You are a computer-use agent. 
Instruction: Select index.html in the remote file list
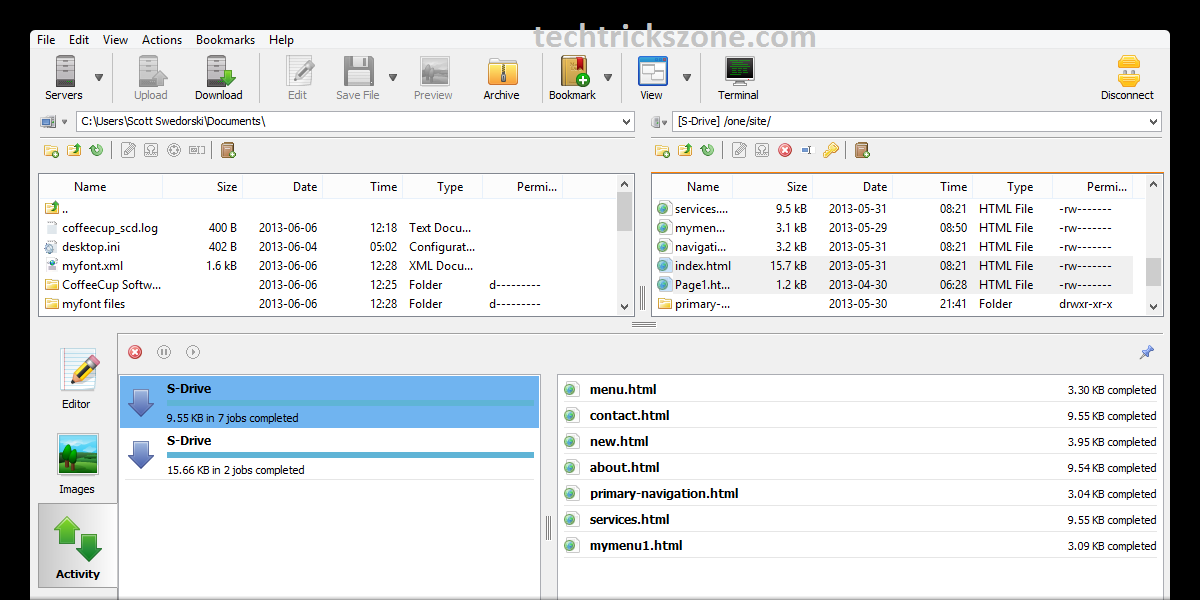(702, 266)
